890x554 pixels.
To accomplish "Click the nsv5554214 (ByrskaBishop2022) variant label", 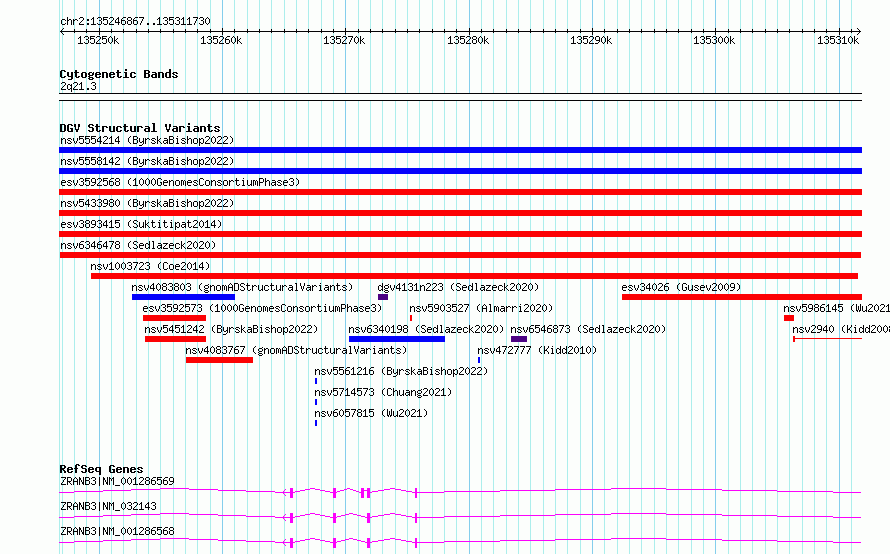I will coord(147,140).
